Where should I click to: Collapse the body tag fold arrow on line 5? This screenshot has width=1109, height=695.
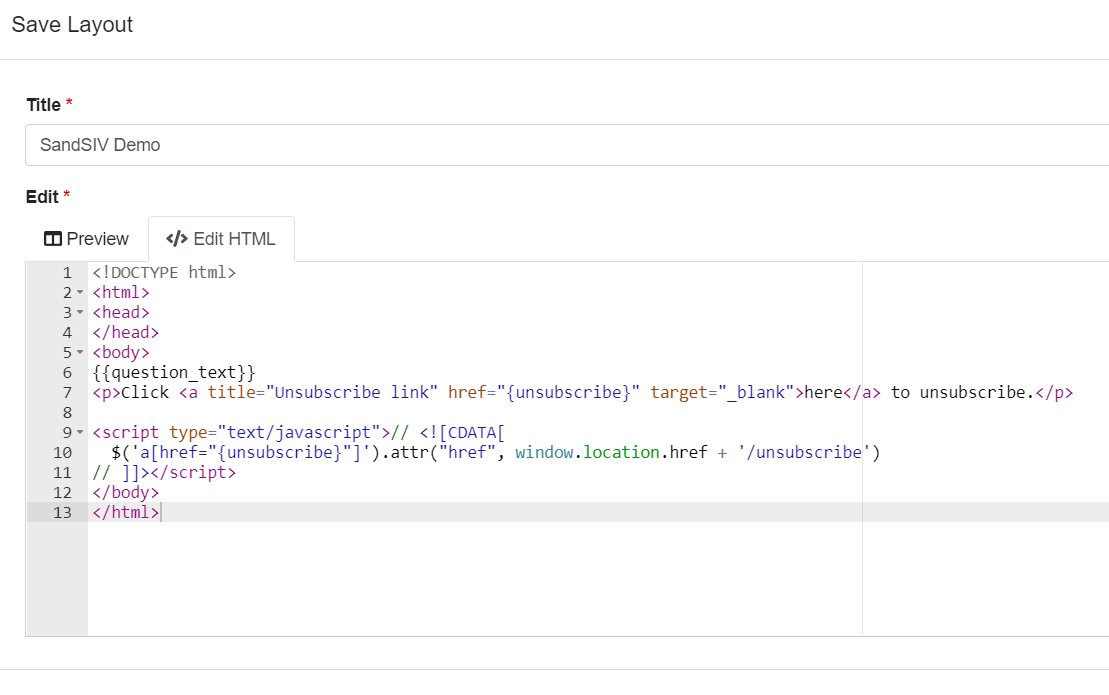click(80, 352)
